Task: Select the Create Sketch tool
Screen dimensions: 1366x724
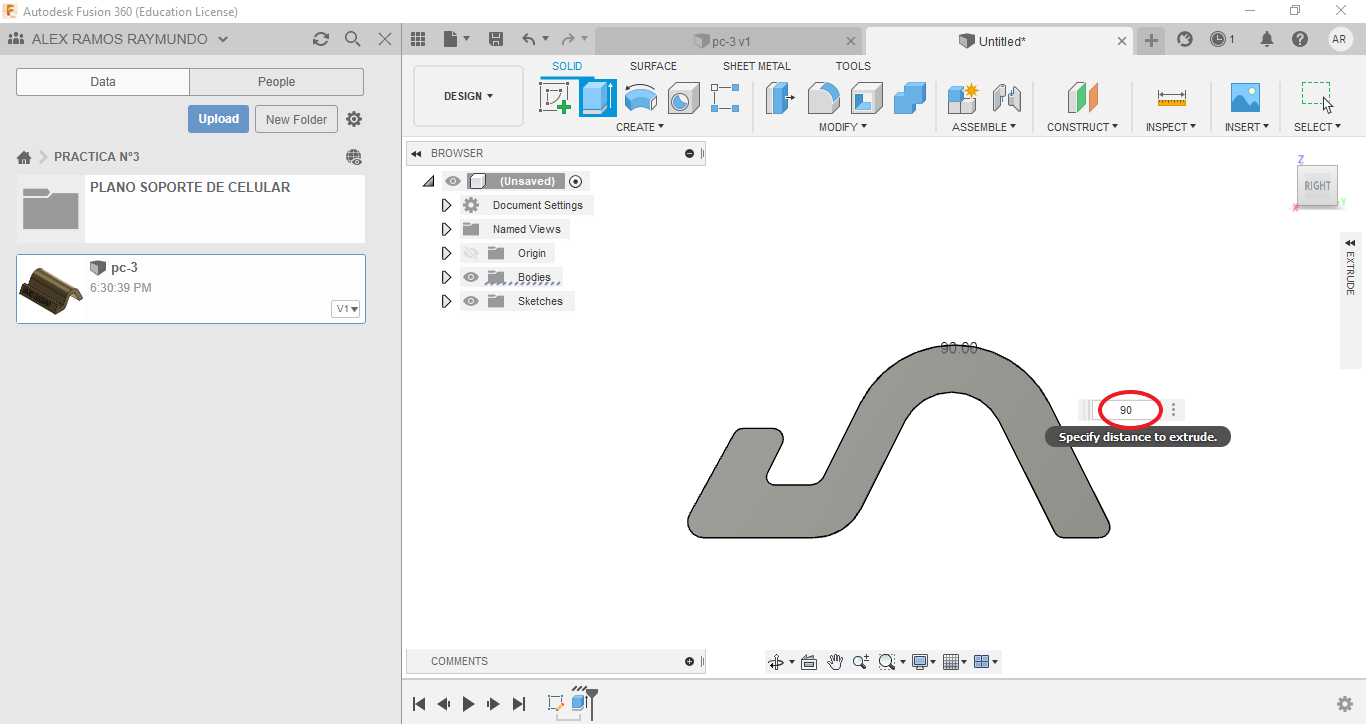Action: 554,98
